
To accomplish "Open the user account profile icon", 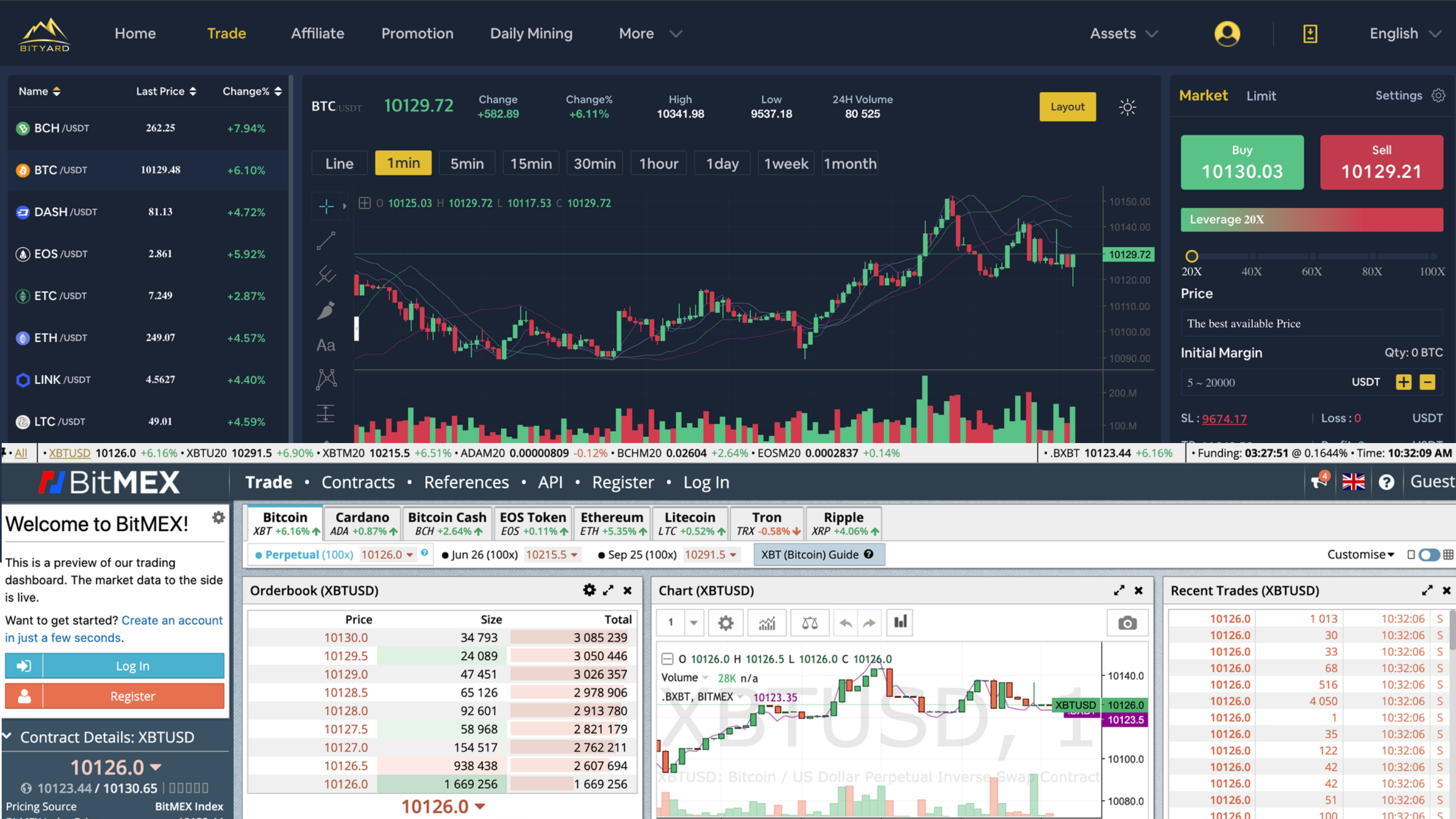I will (x=1227, y=34).
